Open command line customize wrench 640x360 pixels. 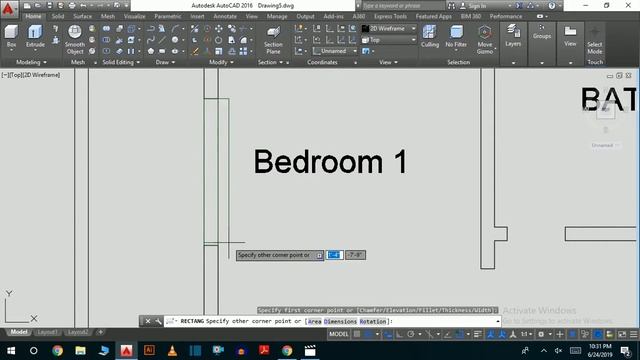(x=158, y=321)
